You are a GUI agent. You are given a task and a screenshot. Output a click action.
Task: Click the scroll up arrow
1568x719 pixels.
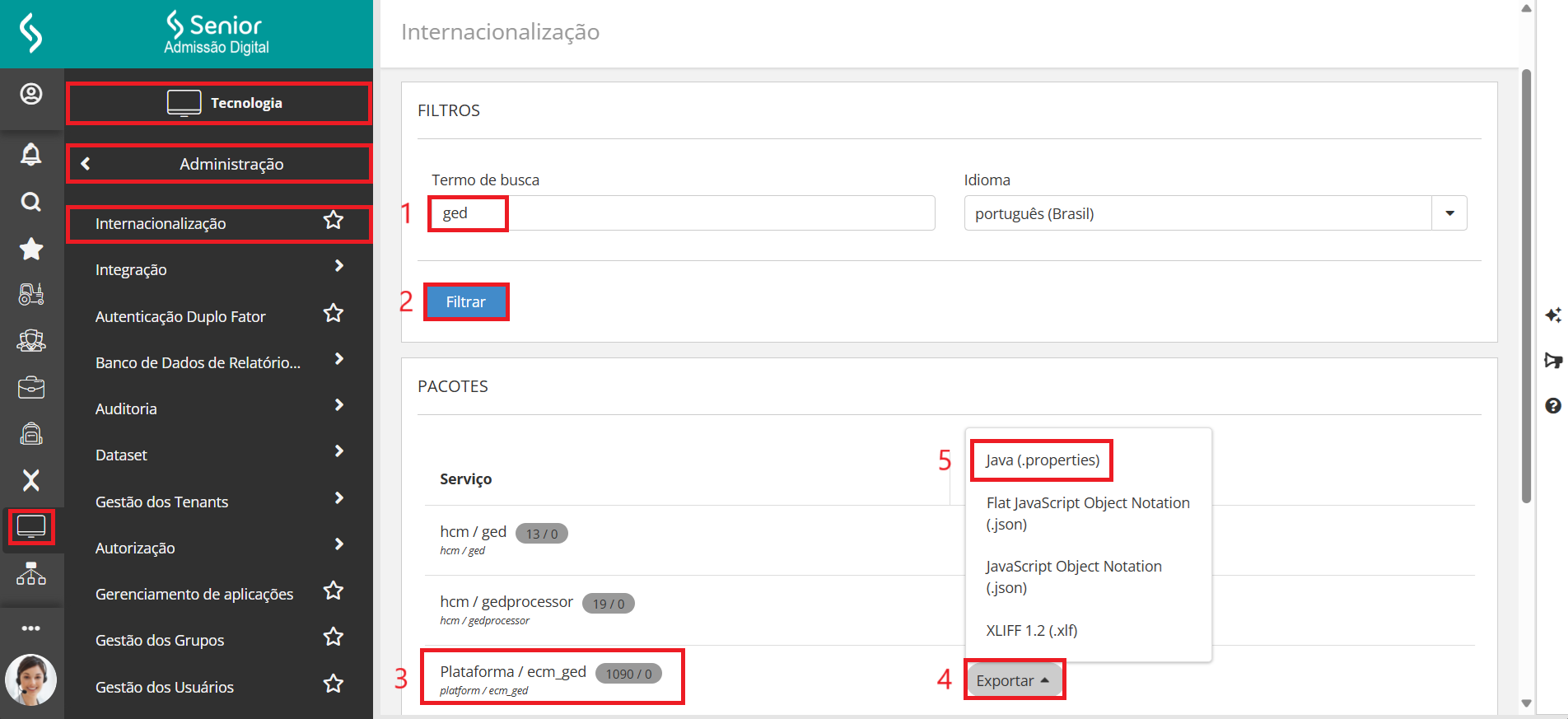[x=1526, y=8]
